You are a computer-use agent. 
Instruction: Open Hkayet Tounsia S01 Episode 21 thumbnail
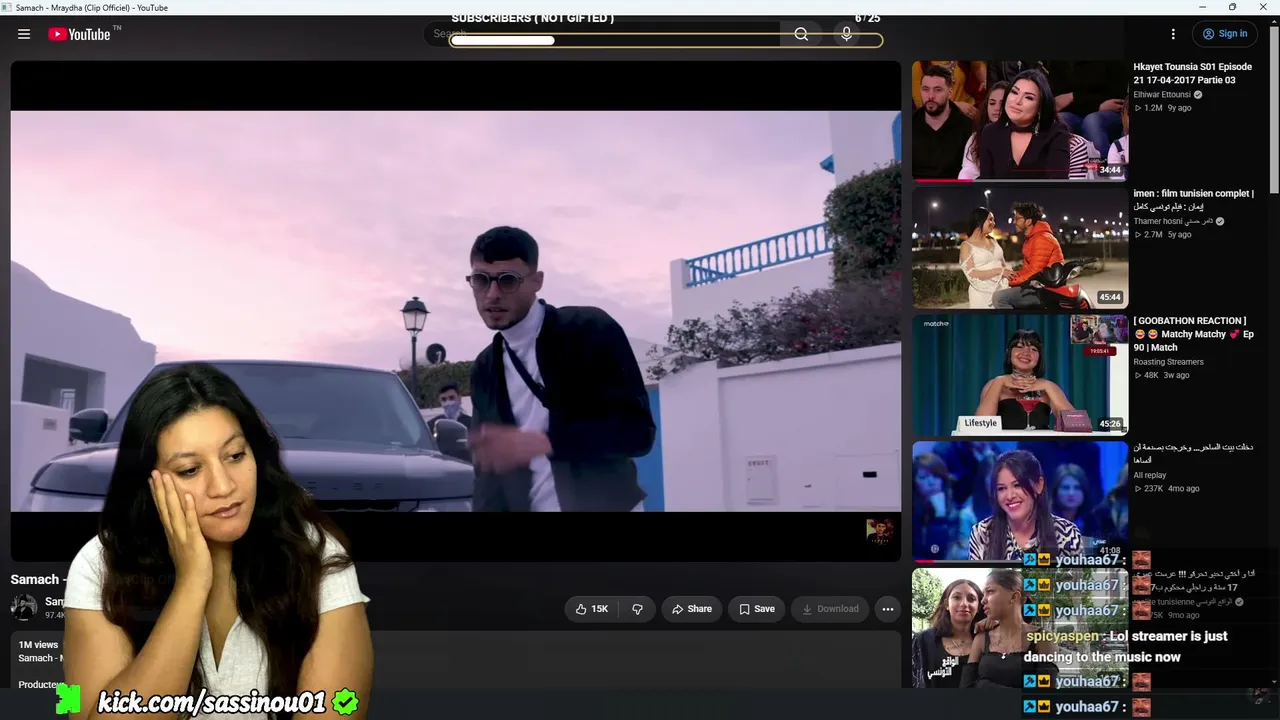1020,121
